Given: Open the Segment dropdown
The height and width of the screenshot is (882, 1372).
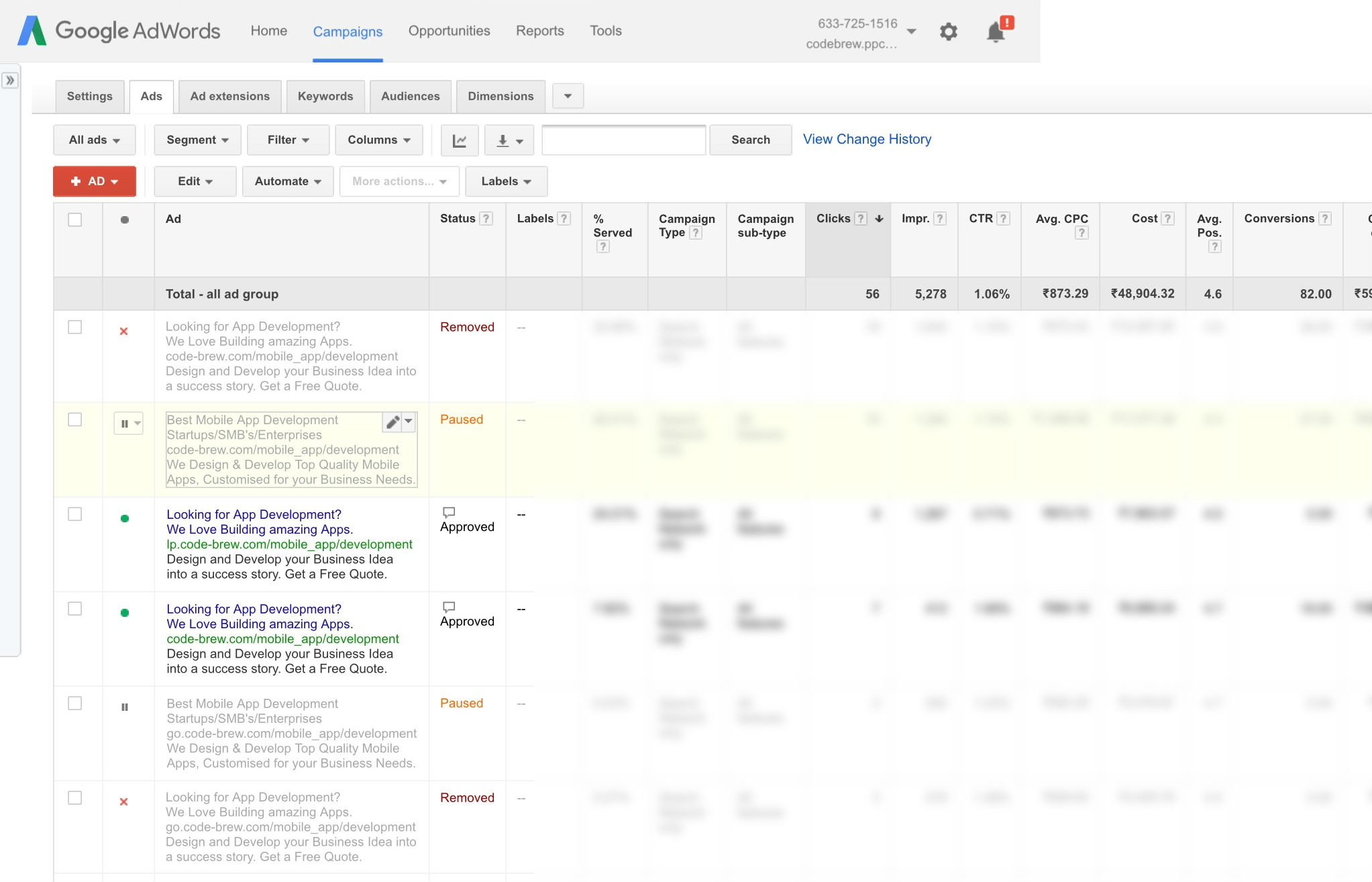Looking at the screenshot, I should pos(197,140).
